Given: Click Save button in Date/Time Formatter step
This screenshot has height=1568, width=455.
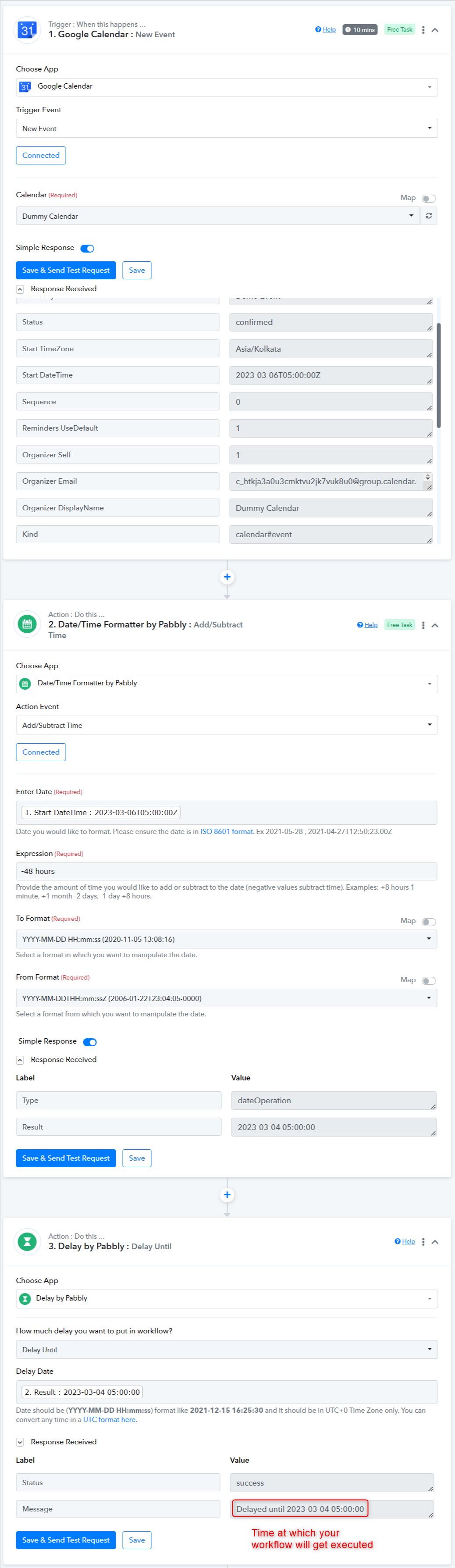Looking at the screenshot, I should point(137,1158).
